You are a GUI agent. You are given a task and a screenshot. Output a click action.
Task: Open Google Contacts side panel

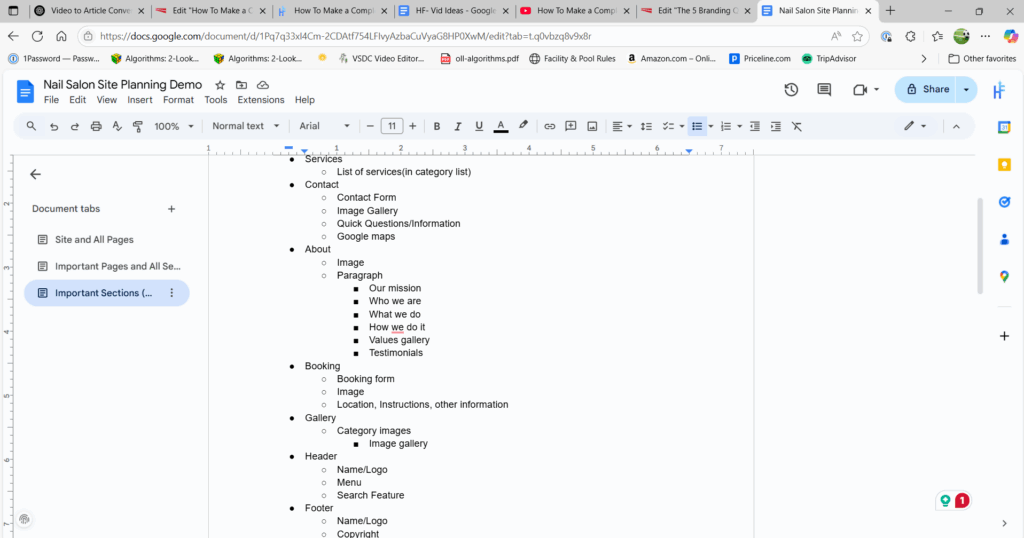pyautogui.click(x=1004, y=240)
